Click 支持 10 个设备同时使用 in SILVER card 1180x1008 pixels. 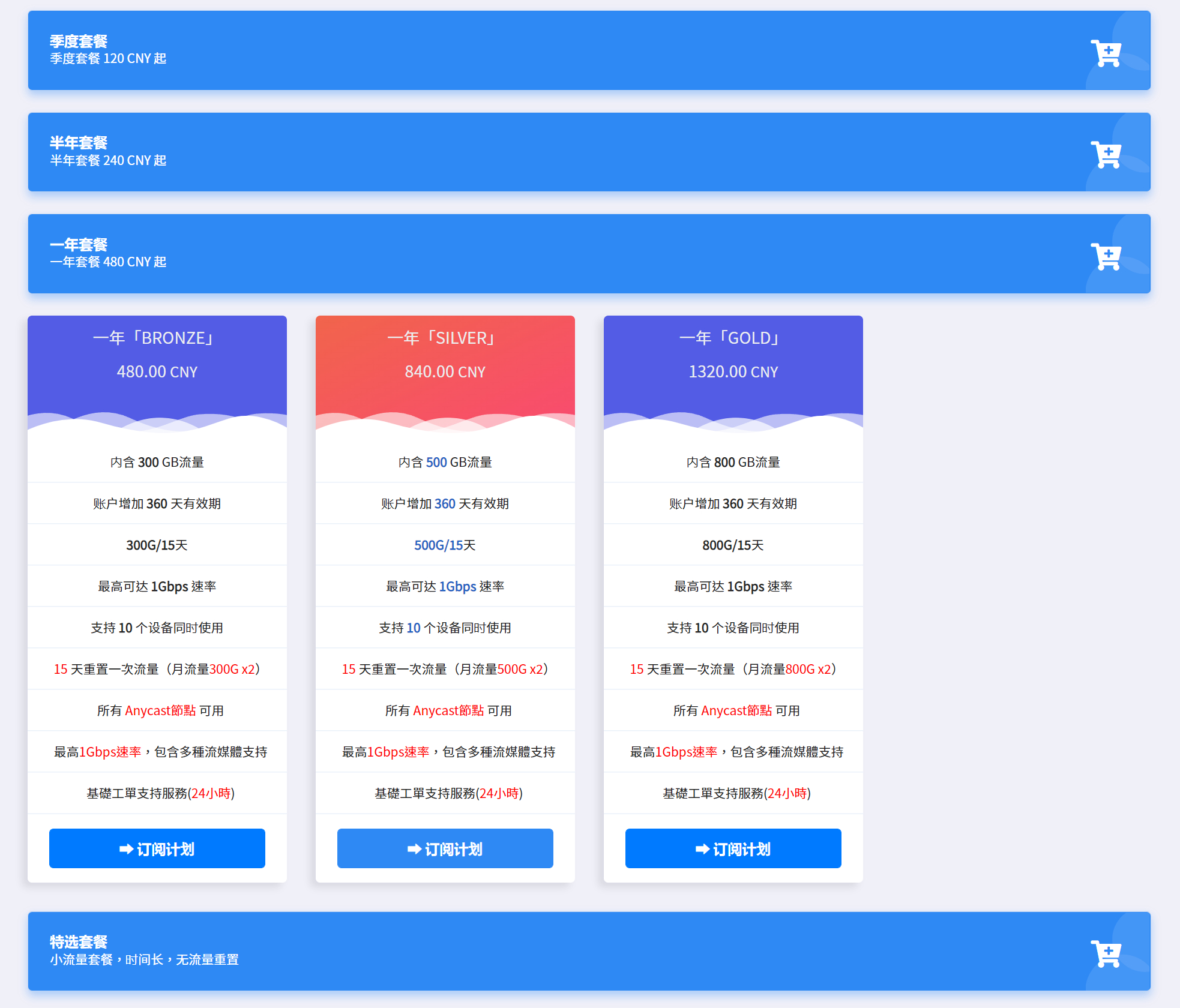point(445,628)
